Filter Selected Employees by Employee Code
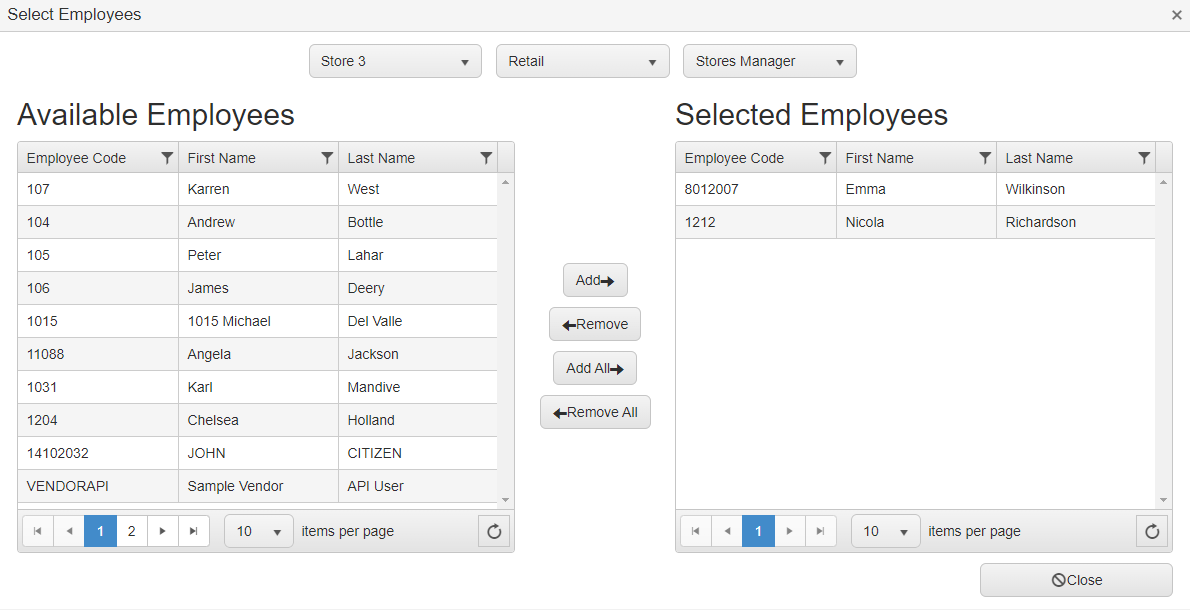Viewport: 1190px width, 610px height. click(x=825, y=158)
